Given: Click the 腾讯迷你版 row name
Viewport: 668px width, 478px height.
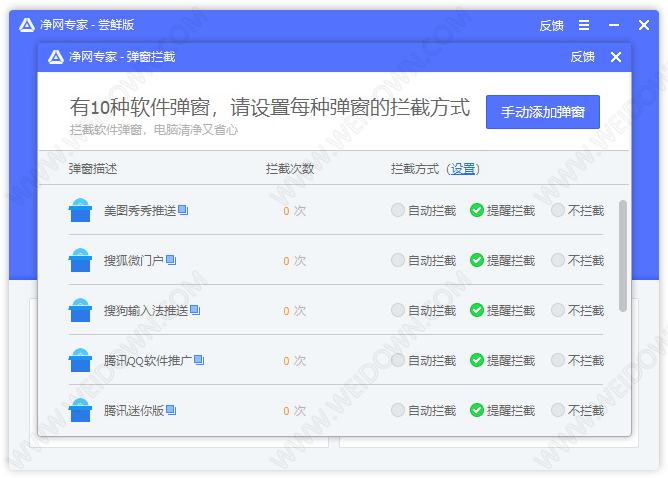Looking at the screenshot, I should tap(134, 410).
